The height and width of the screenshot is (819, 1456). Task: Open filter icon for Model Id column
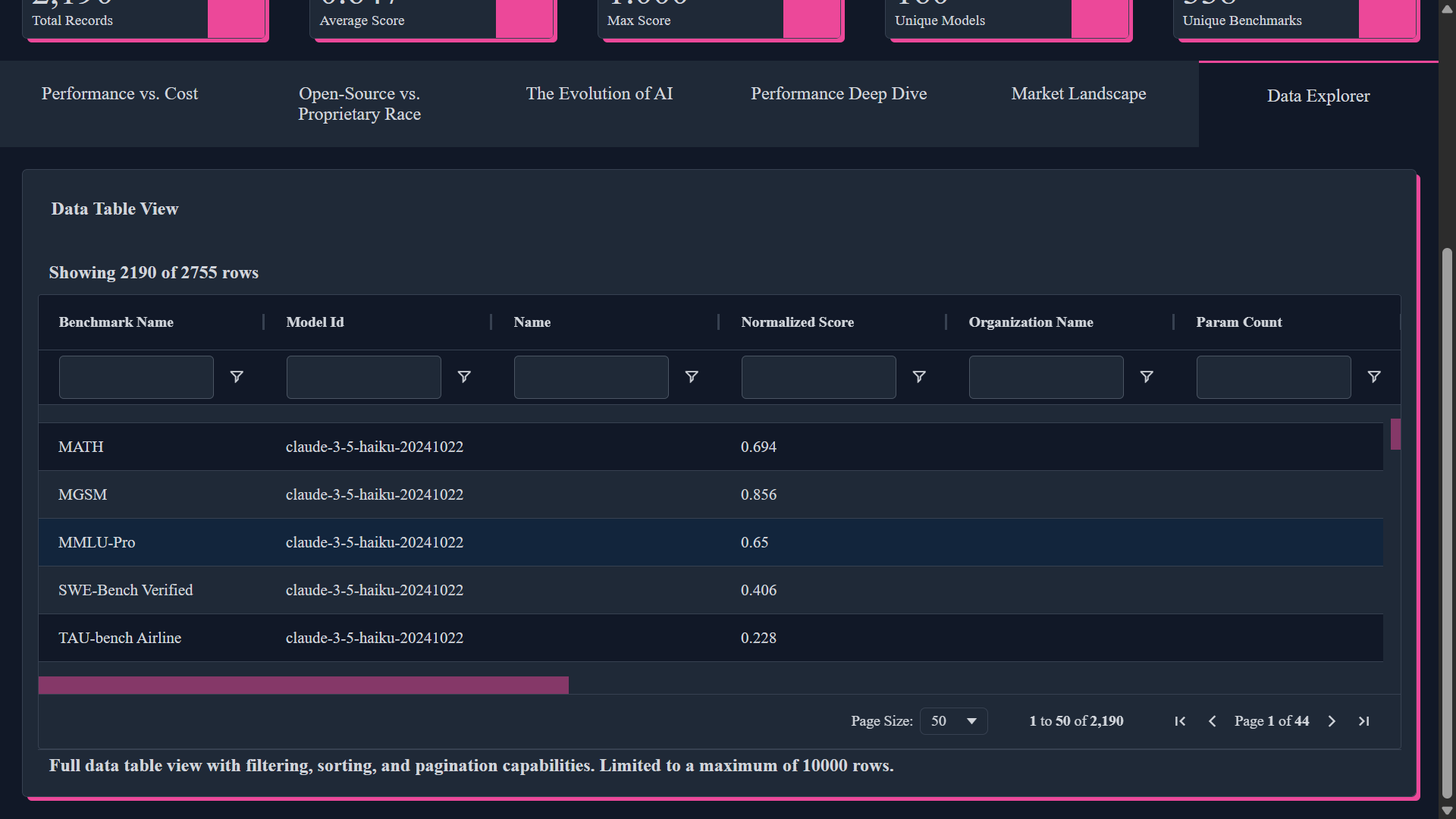pyautogui.click(x=464, y=377)
